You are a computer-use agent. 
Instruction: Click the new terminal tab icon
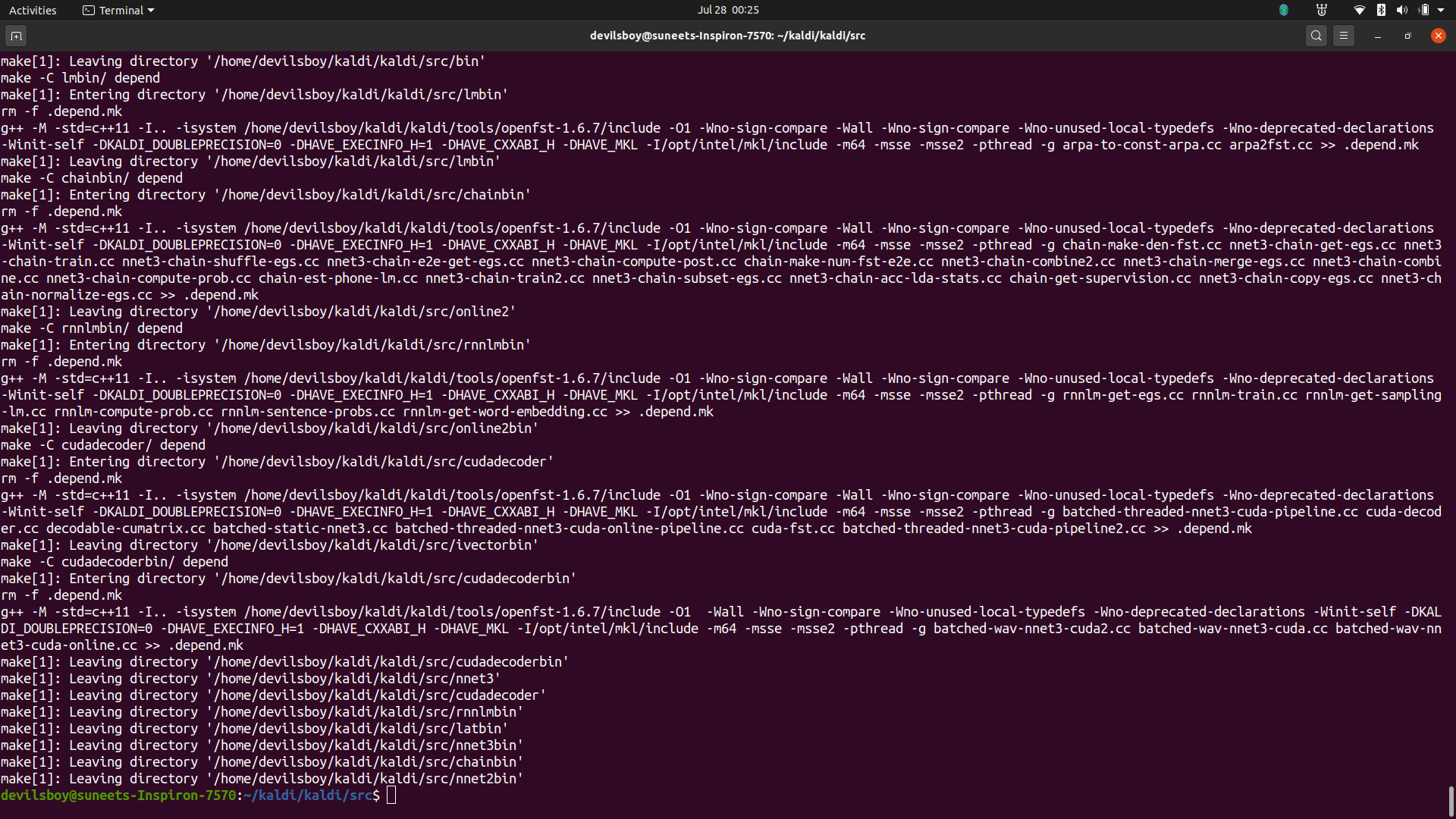coord(16,35)
